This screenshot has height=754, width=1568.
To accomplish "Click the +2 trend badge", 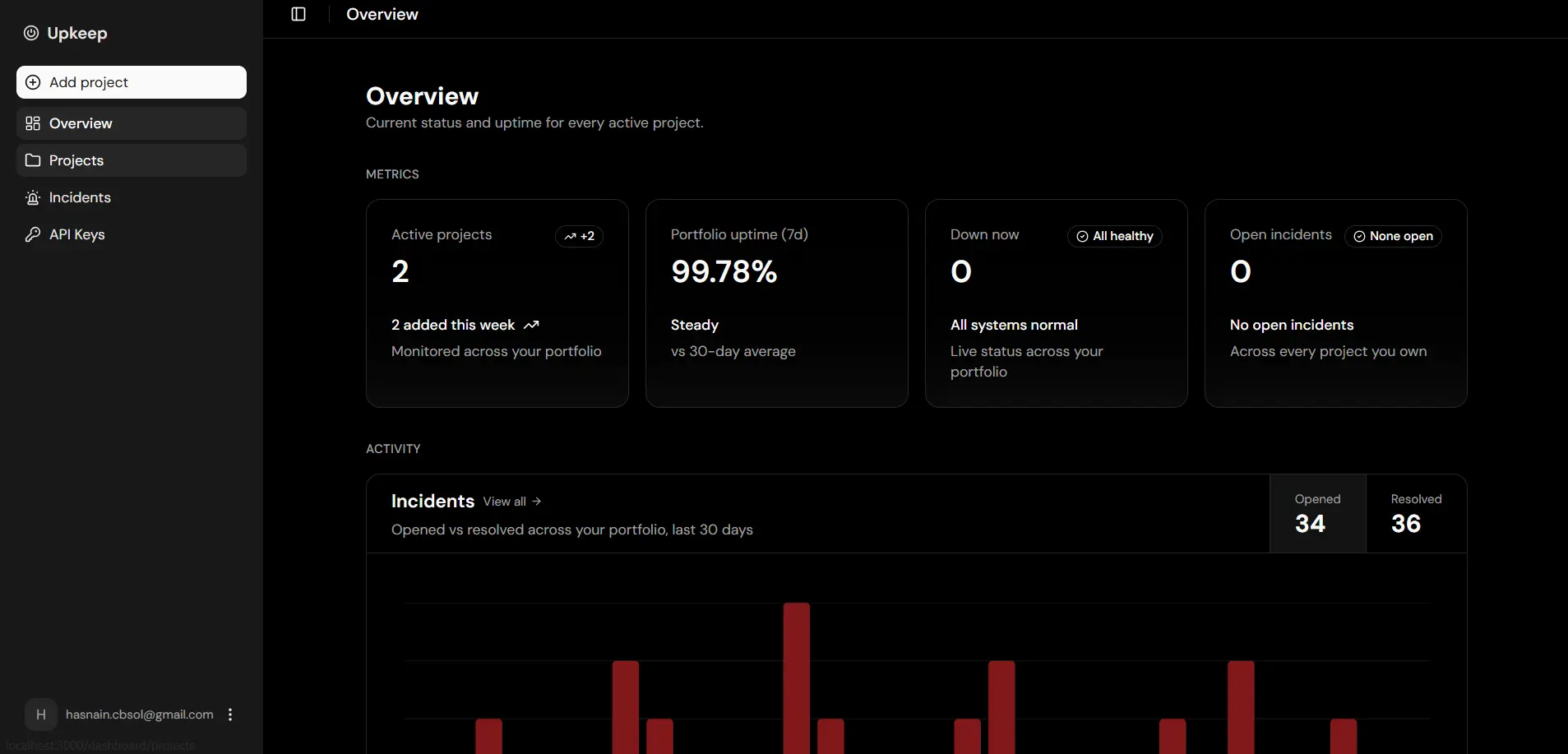I will pos(580,236).
